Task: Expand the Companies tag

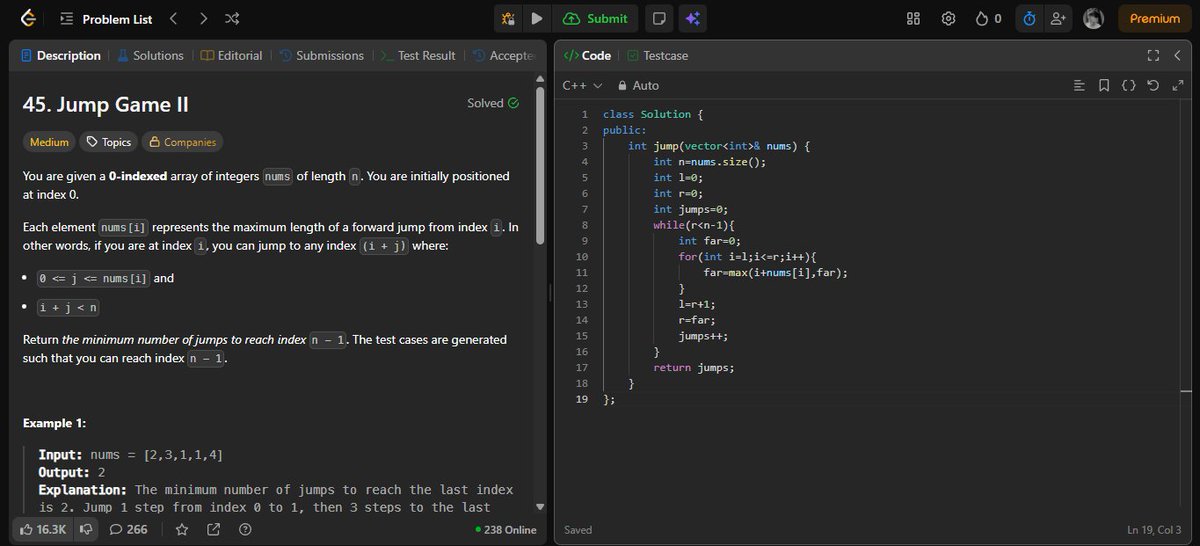Action: coord(182,142)
